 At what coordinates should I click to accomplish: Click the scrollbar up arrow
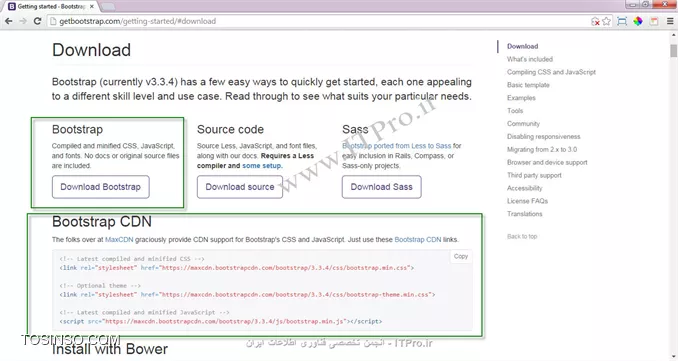[x=673, y=36]
